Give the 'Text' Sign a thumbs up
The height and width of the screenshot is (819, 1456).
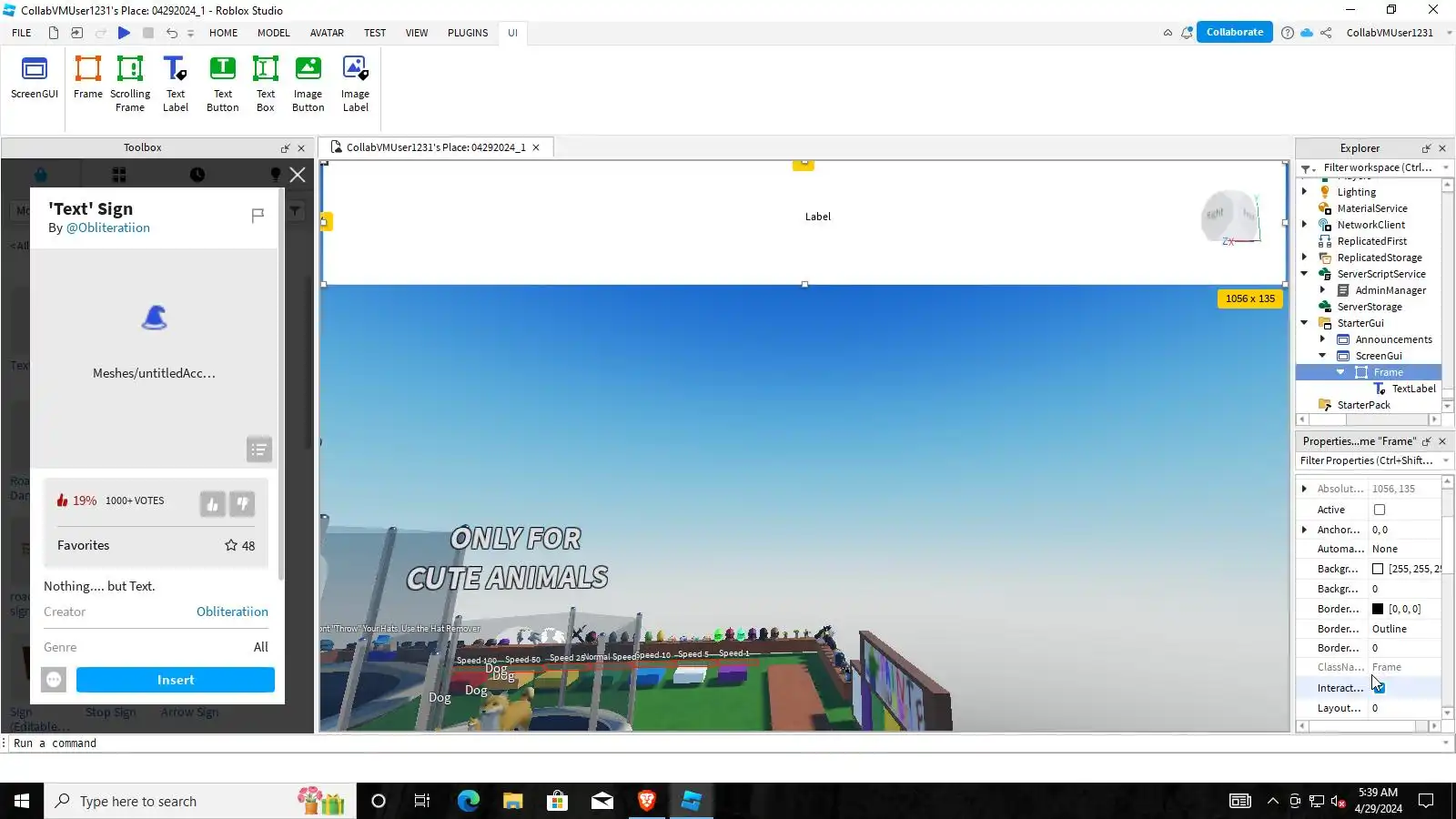212,503
